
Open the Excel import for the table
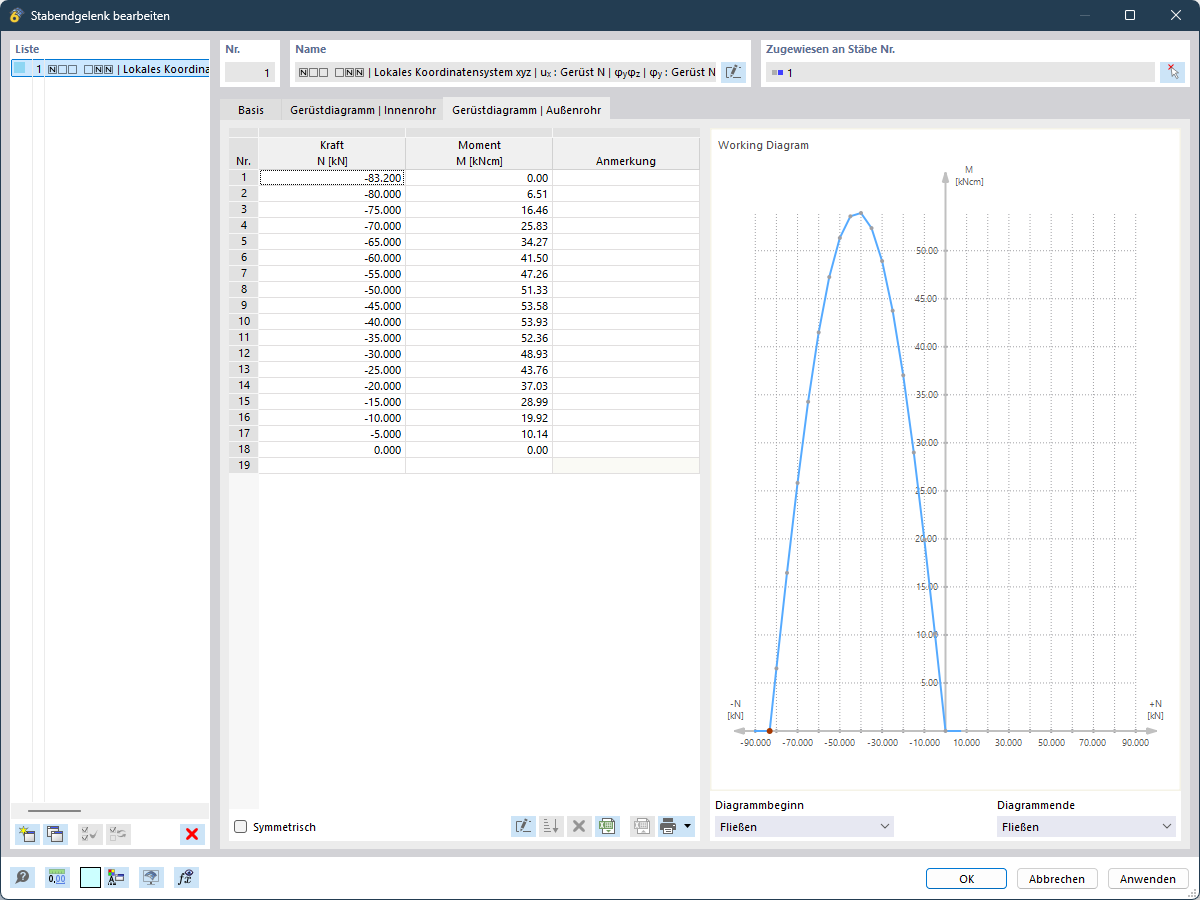[x=607, y=826]
